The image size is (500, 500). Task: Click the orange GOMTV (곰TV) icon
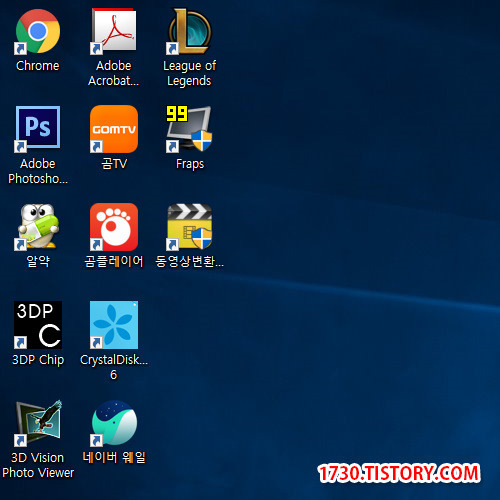coord(114,129)
